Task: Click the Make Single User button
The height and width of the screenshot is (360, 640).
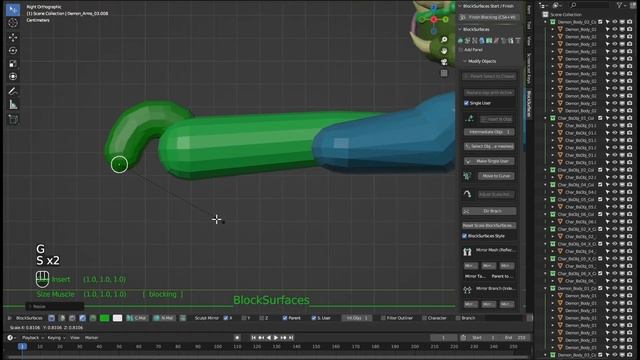Action: point(489,161)
